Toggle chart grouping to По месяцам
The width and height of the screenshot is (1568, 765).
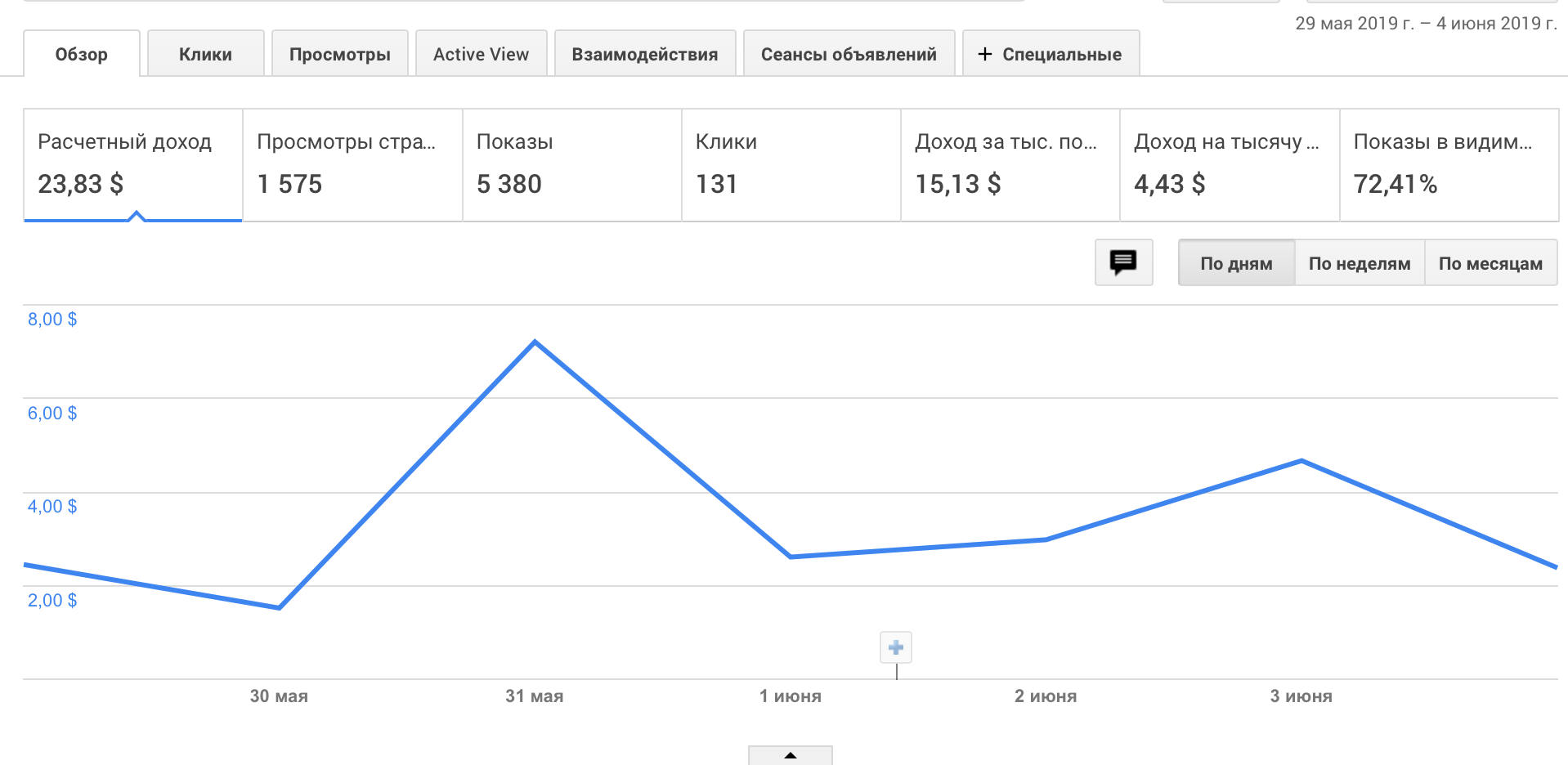click(1490, 263)
